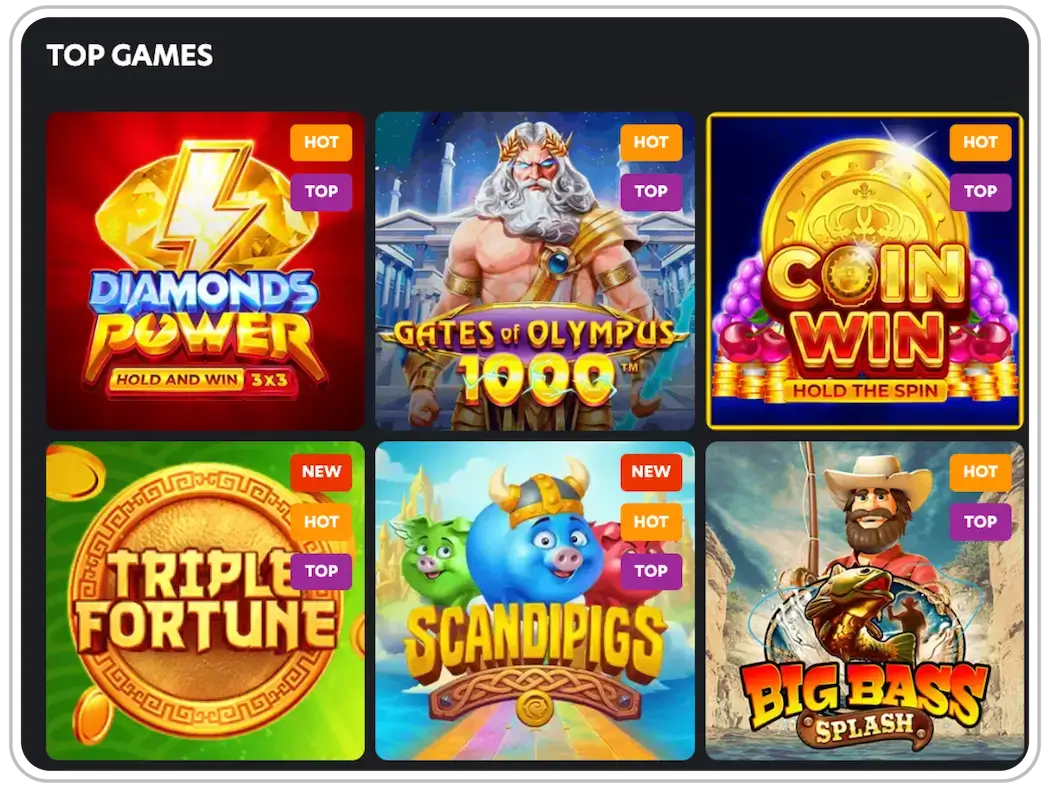Click HOT badge on Gates of Olympus
Image resolution: width=1050 pixels, height=788 pixels.
tap(651, 143)
